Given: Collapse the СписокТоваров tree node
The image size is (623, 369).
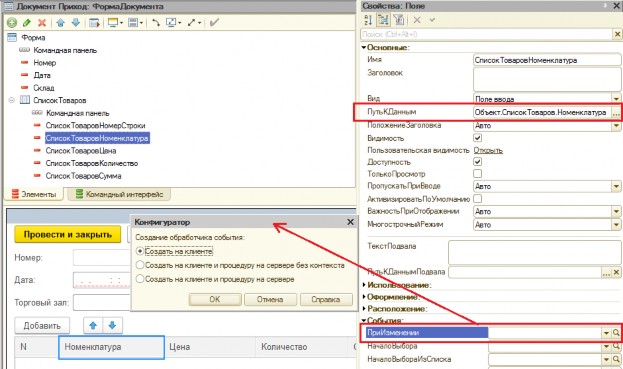Looking at the screenshot, I should pyautogui.click(x=12, y=100).
